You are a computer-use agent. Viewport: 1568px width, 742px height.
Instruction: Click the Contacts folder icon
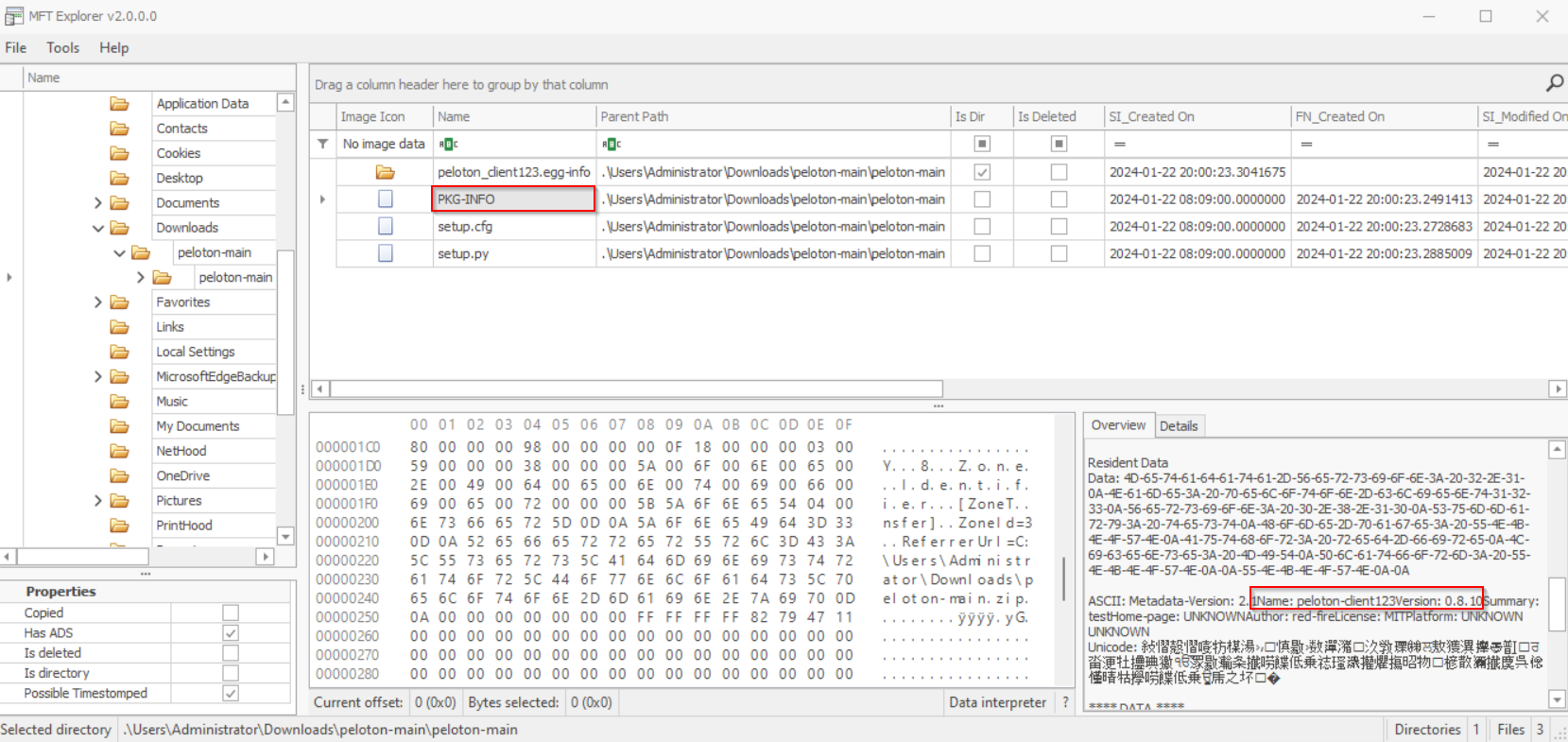point(119,129)
